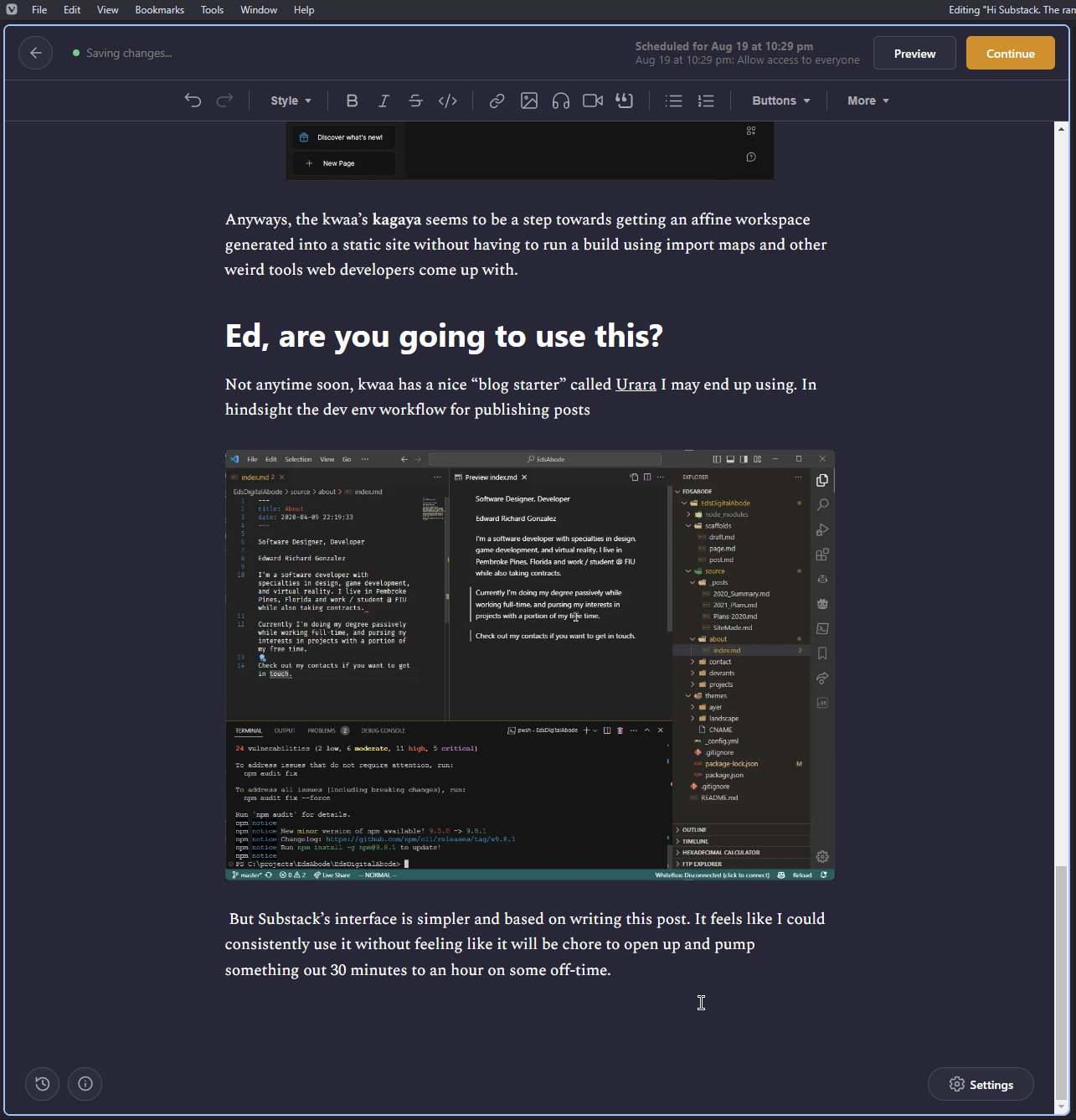Toggle bold formatting

pyautogui.click(x=352, y=101)
